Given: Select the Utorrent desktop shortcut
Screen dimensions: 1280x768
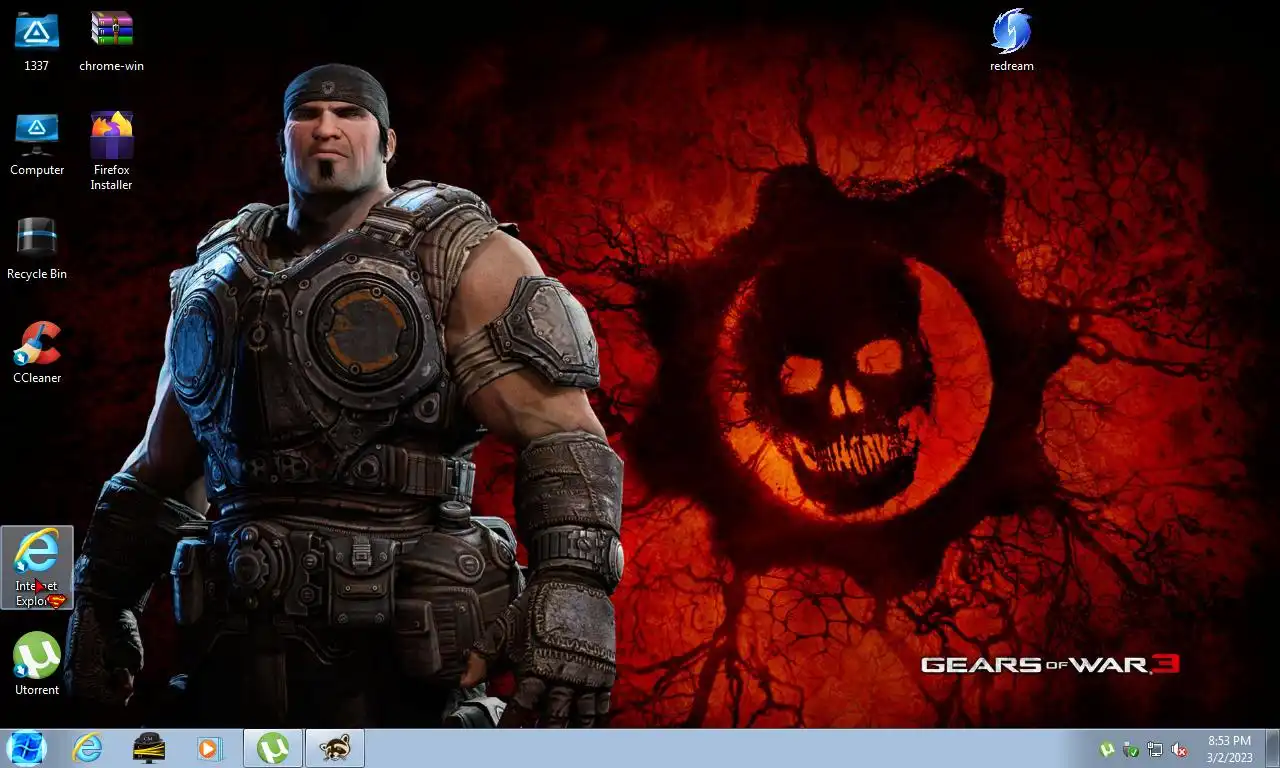Looking at the screenshot, I should tap(37, 664).
